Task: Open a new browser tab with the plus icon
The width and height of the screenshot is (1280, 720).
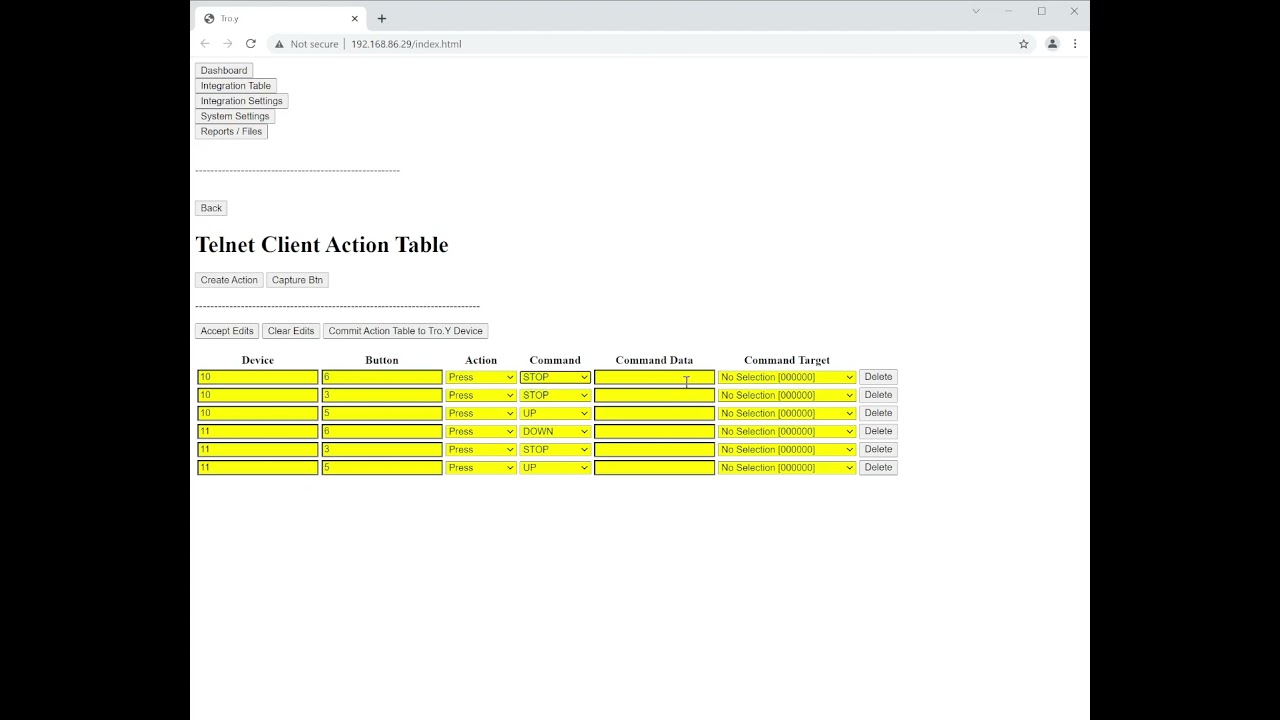Action: coord(382,18)
